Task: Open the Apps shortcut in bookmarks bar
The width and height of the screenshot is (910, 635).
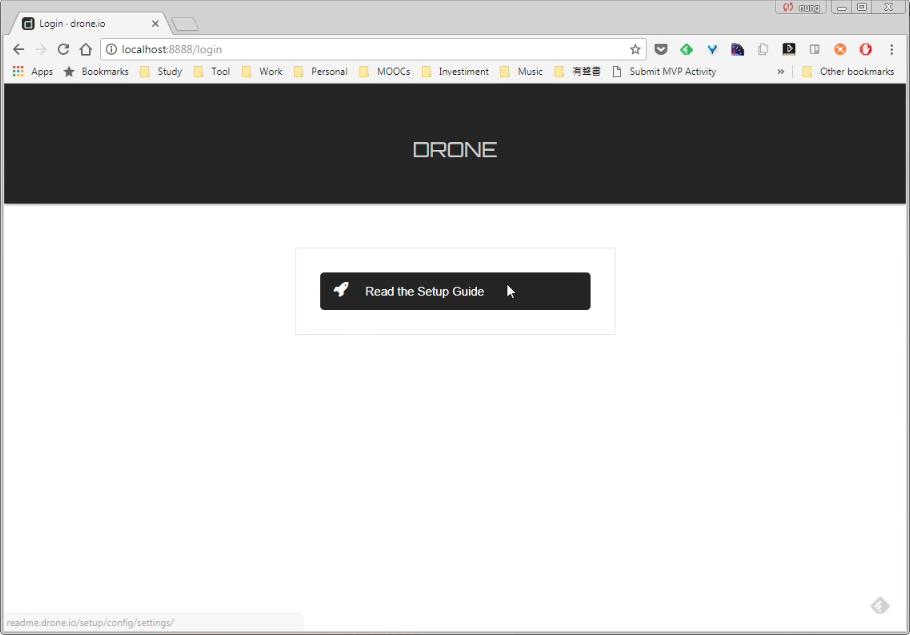Action: pyautogui.click(x=33, y=71)
